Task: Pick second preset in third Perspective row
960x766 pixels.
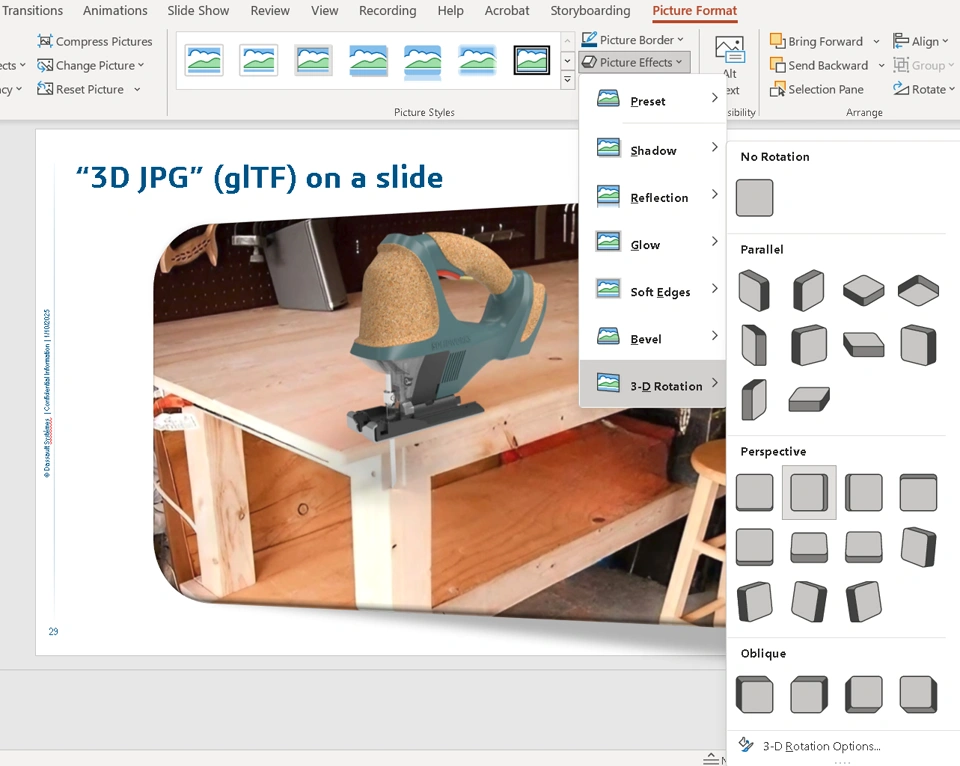Action: point(809,601)
